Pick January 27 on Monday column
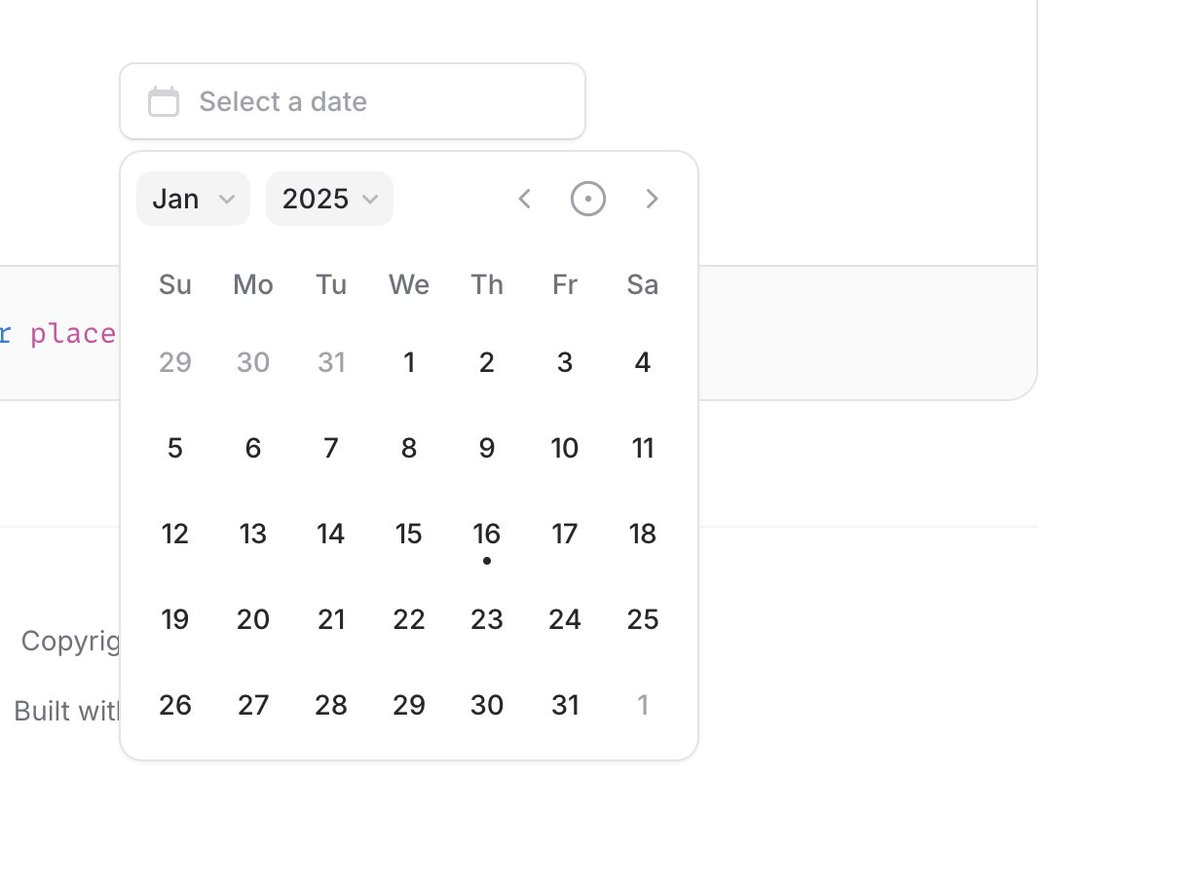The image size is (1200, 886). point(253,706)
